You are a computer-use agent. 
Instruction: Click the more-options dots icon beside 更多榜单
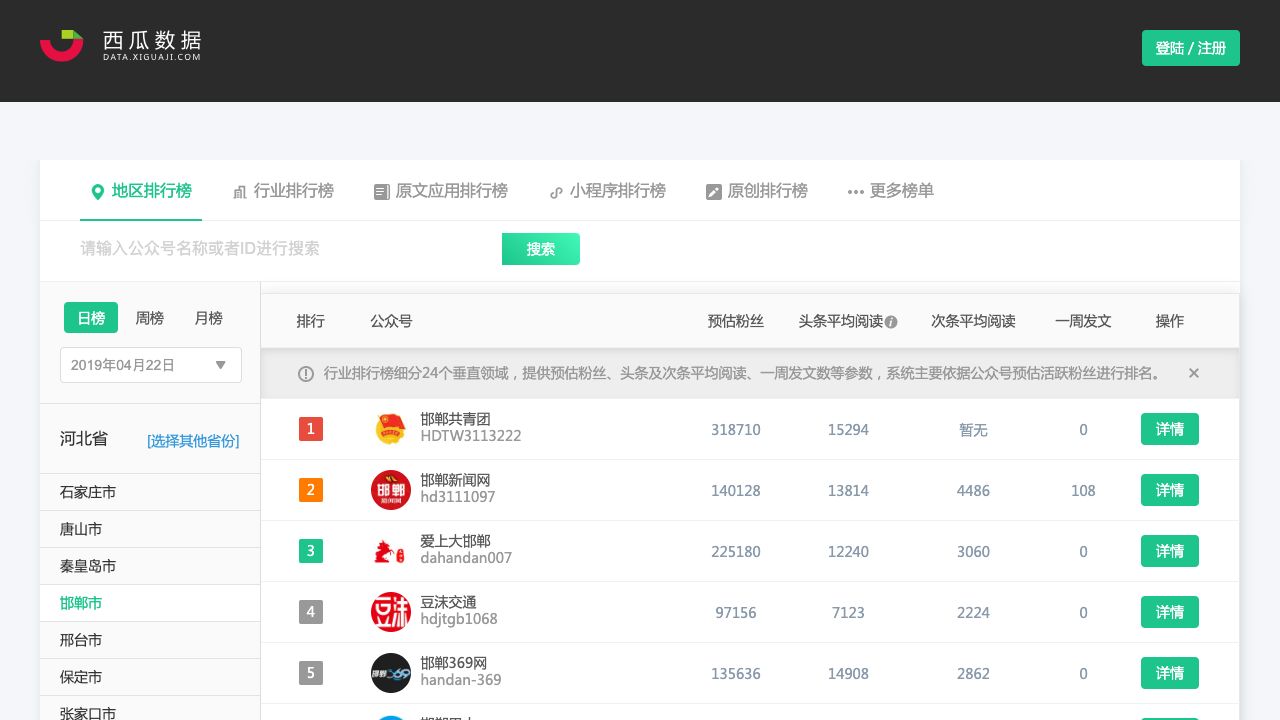[x=855, y=192]
